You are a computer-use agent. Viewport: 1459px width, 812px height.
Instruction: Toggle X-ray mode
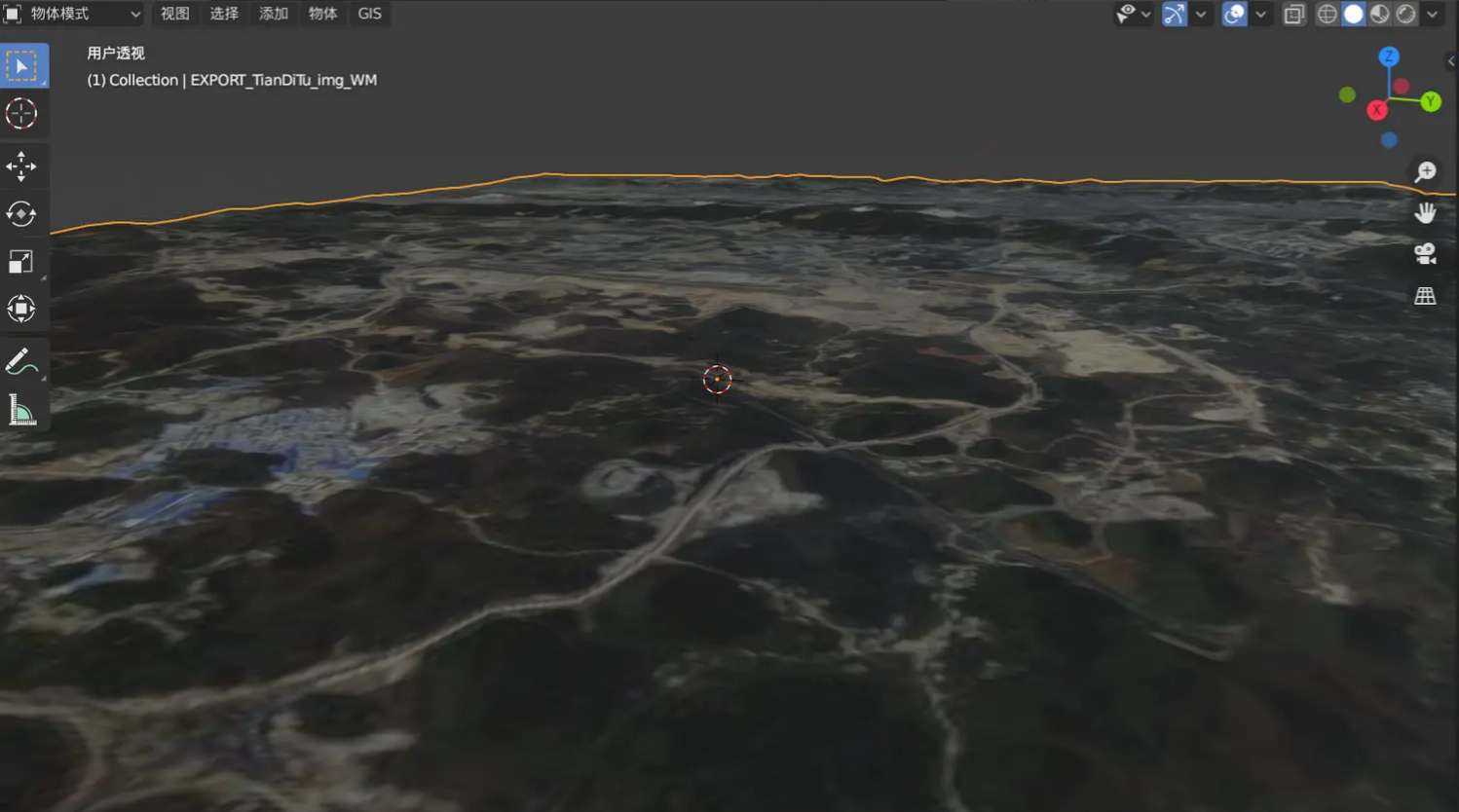[x=1293, y=14]
